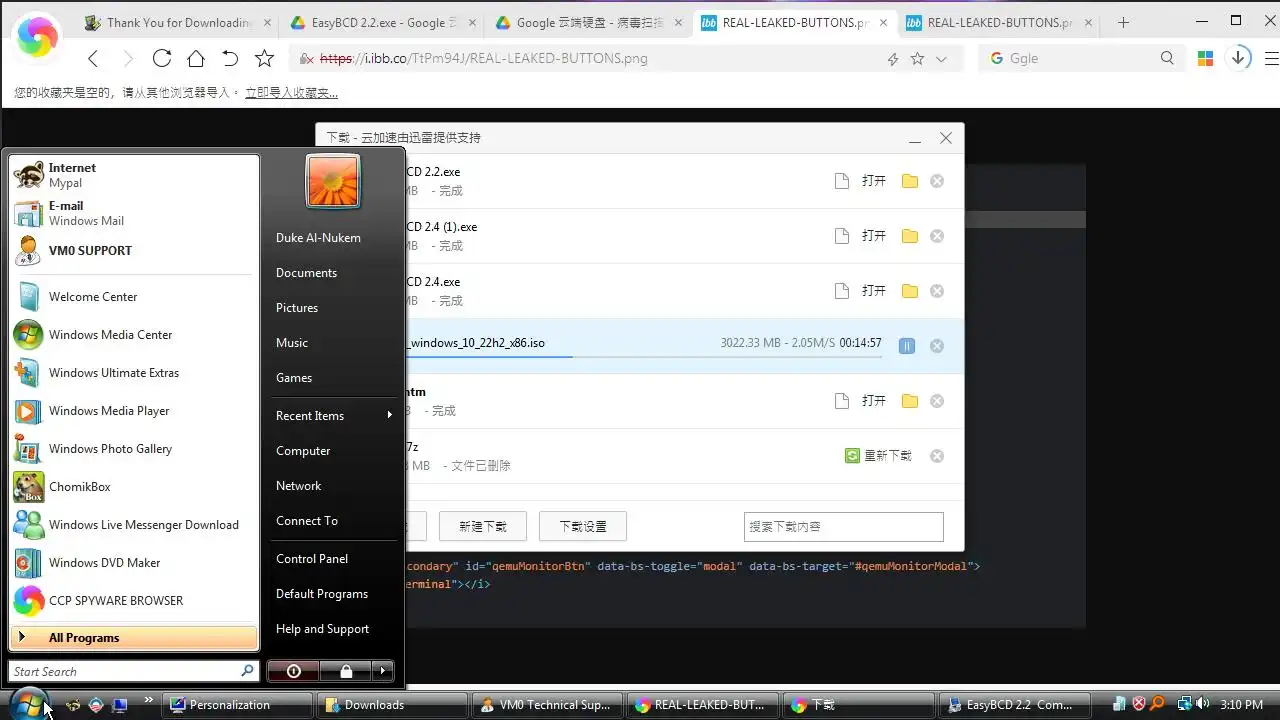
Task: Switch to the EasyBCD 2.2 taskbar button
Action: 1013,705
